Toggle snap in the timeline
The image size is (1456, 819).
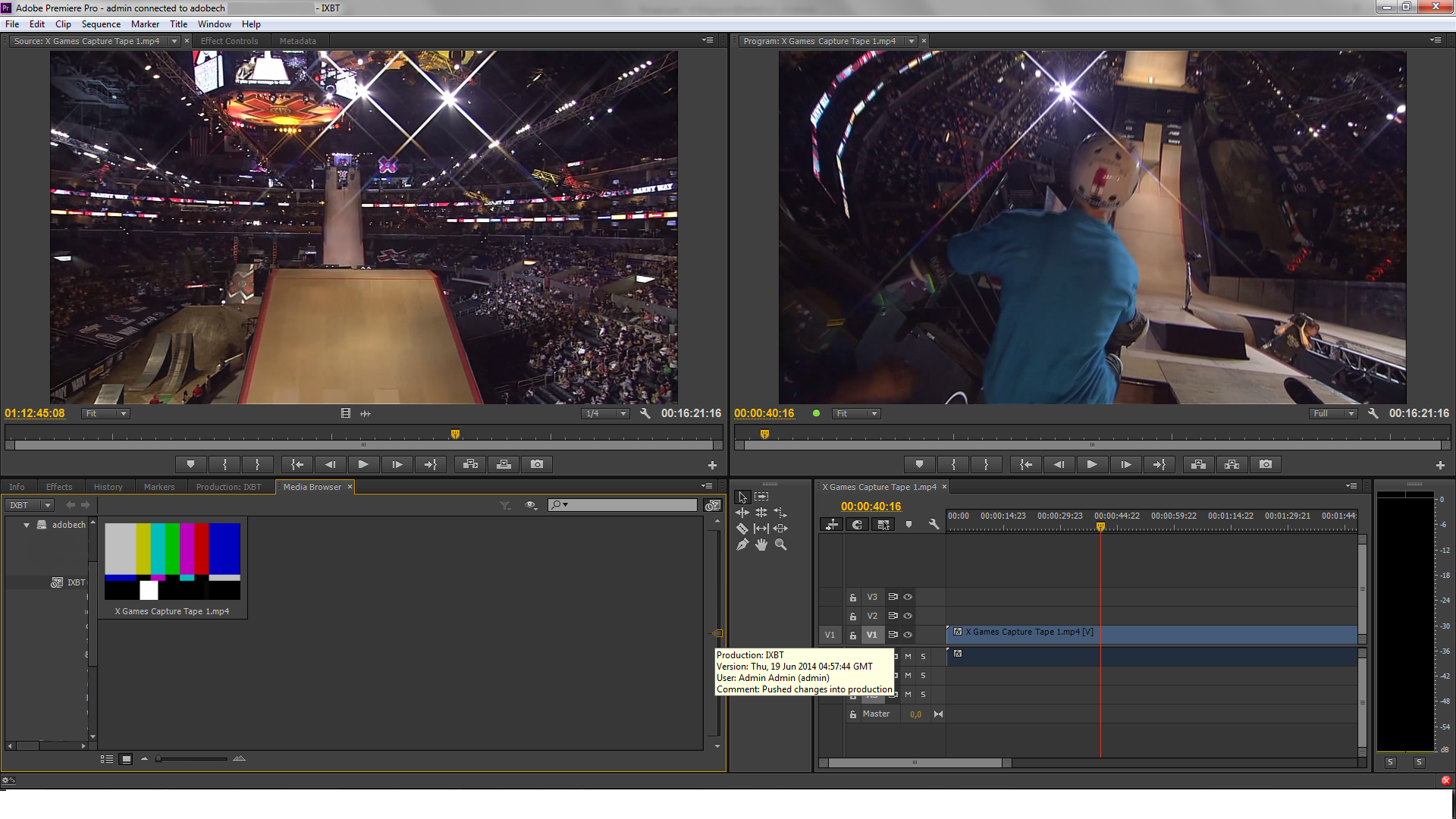(x=858, y=524)
